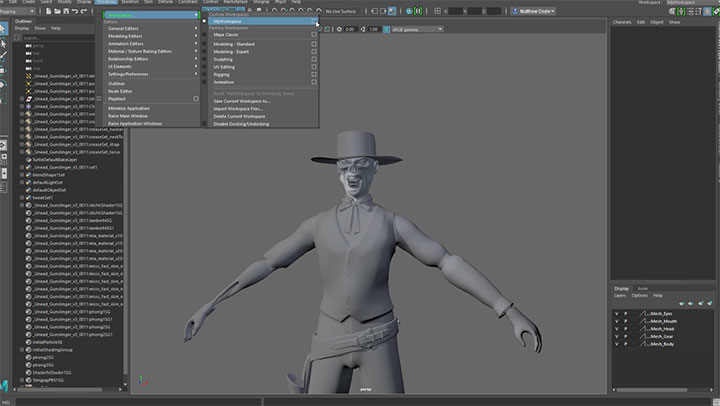Click the Save Scene disk icon

(x=66, y=11)
